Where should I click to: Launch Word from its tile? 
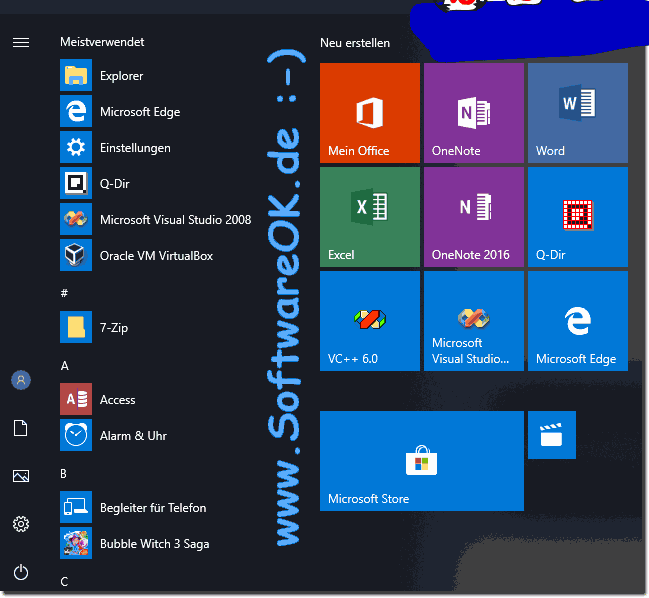(x=578, y=113)
